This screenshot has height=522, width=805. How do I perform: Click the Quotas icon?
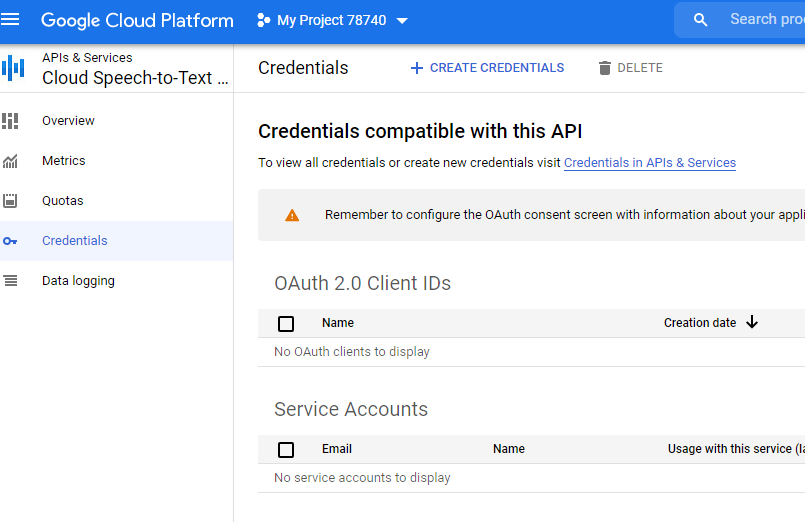click(10, 201)
